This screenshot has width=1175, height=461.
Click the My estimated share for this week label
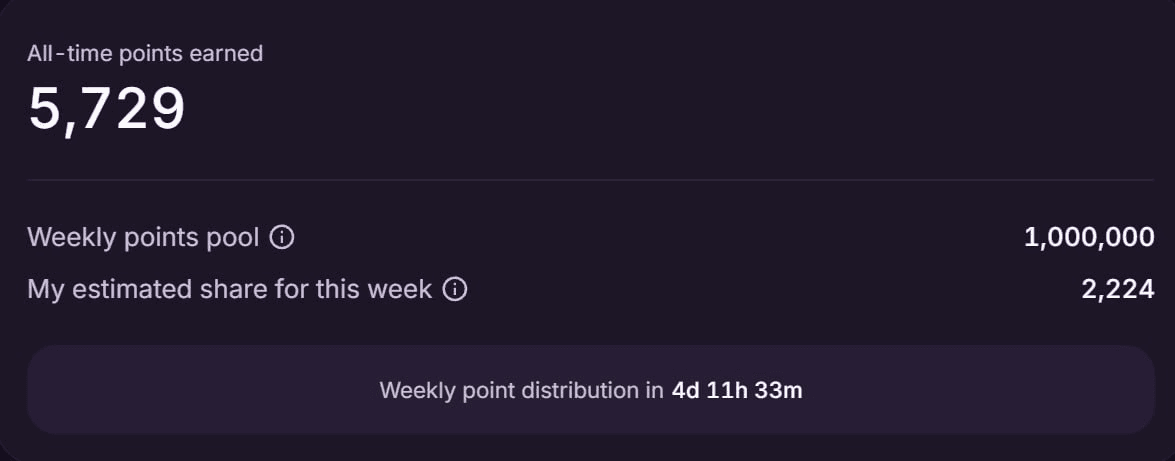[x=229, y=289]
